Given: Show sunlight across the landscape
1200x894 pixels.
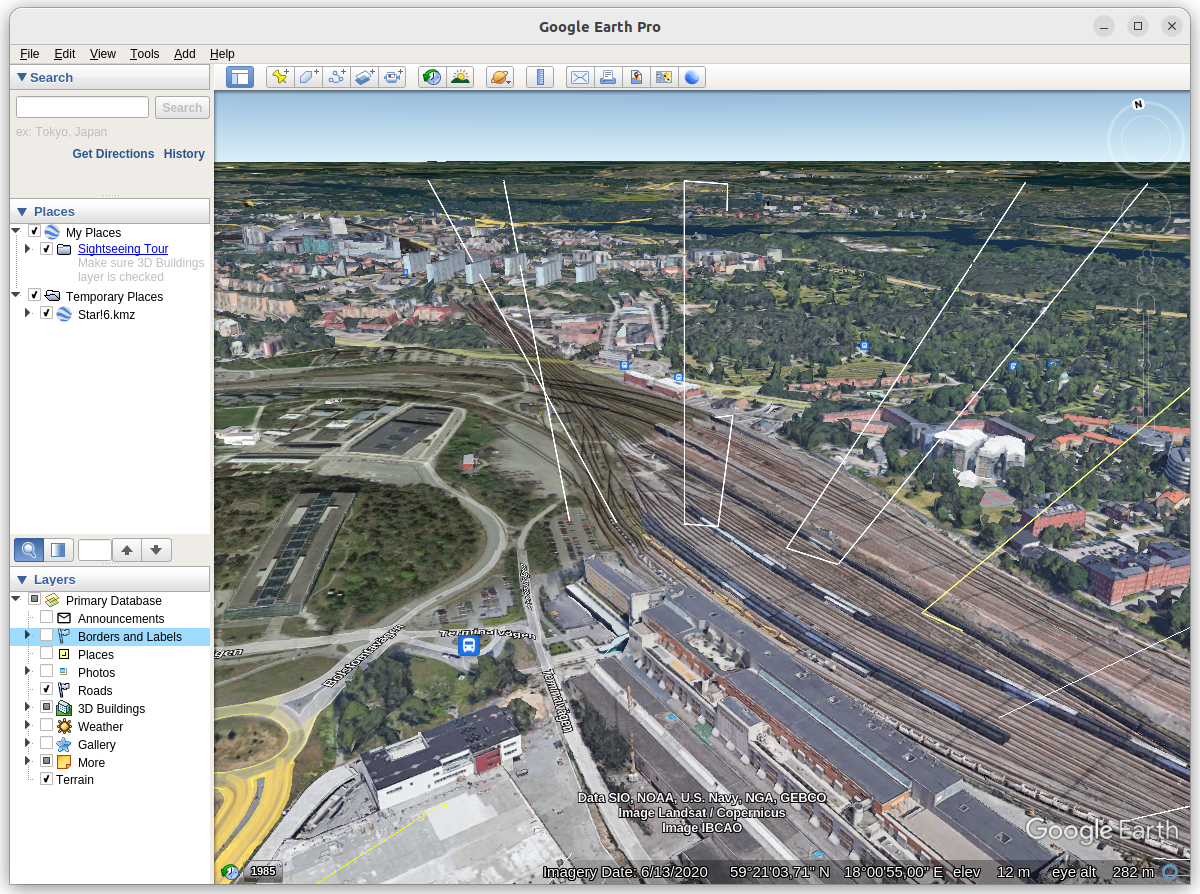Looking at the screenshot, I should tap(460, 77).
